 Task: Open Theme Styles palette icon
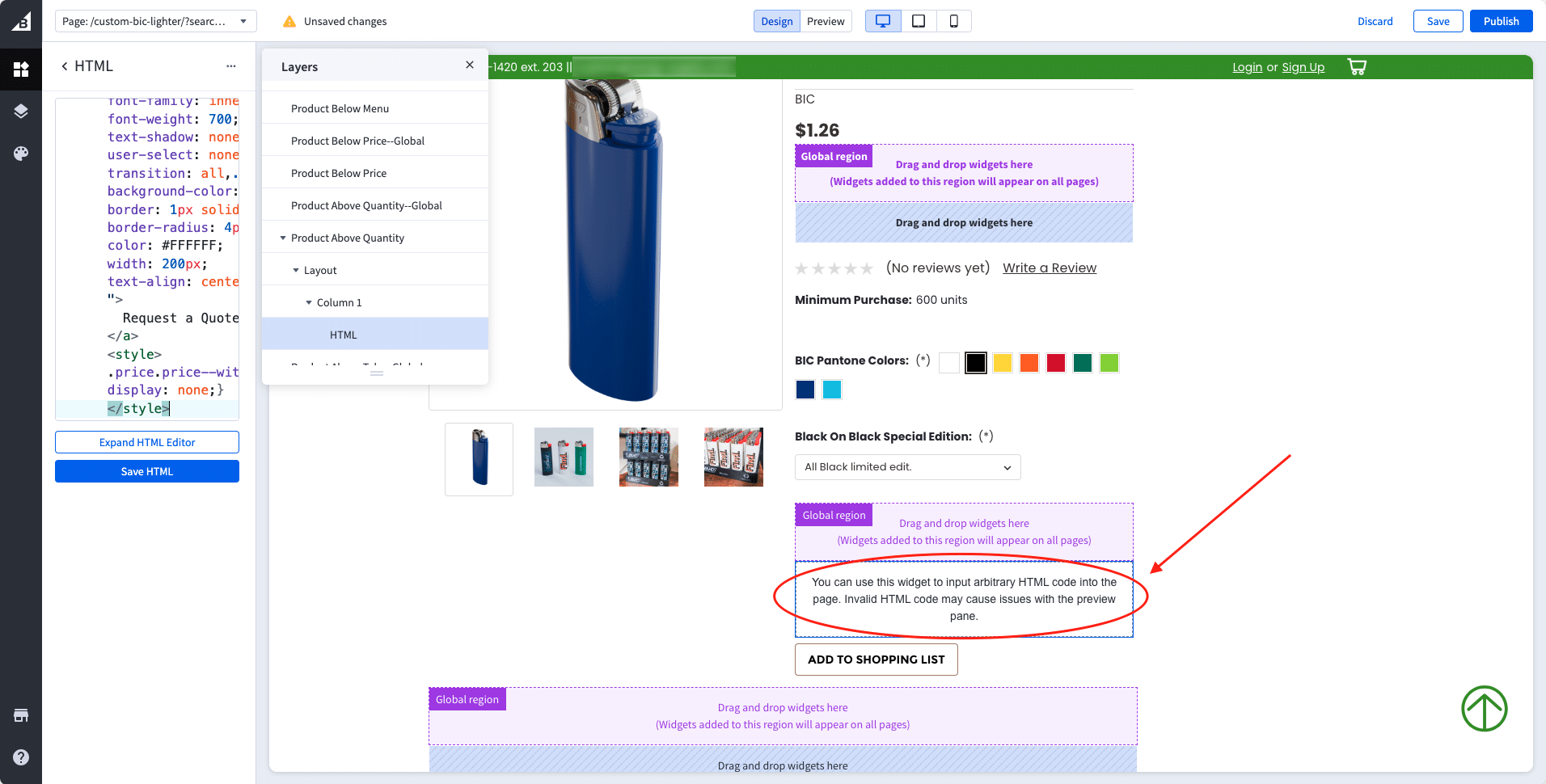pos(21,153)
